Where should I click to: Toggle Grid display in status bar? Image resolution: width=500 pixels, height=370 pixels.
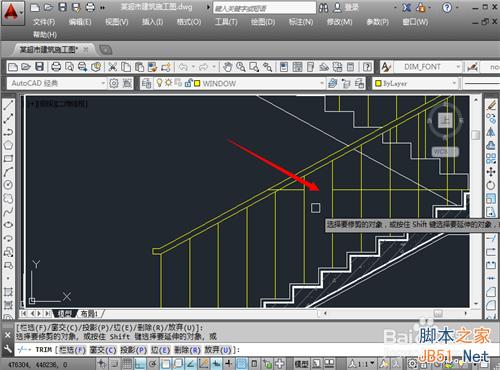point(127,364)
